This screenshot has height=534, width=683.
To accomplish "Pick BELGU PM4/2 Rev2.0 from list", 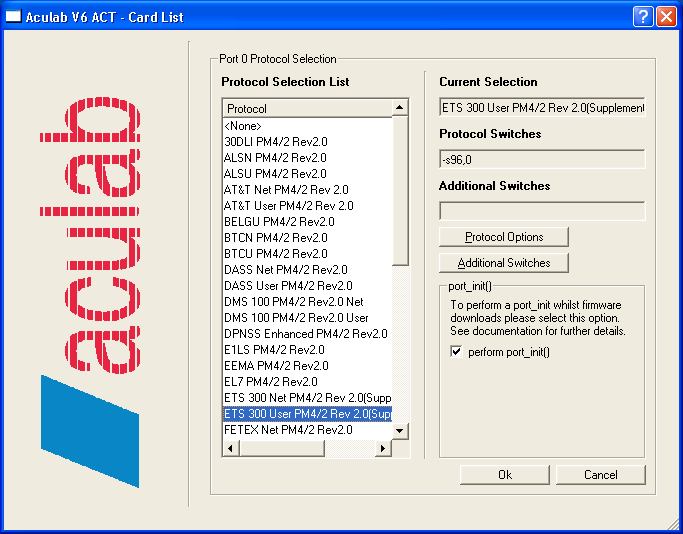I will pos(308,222).
